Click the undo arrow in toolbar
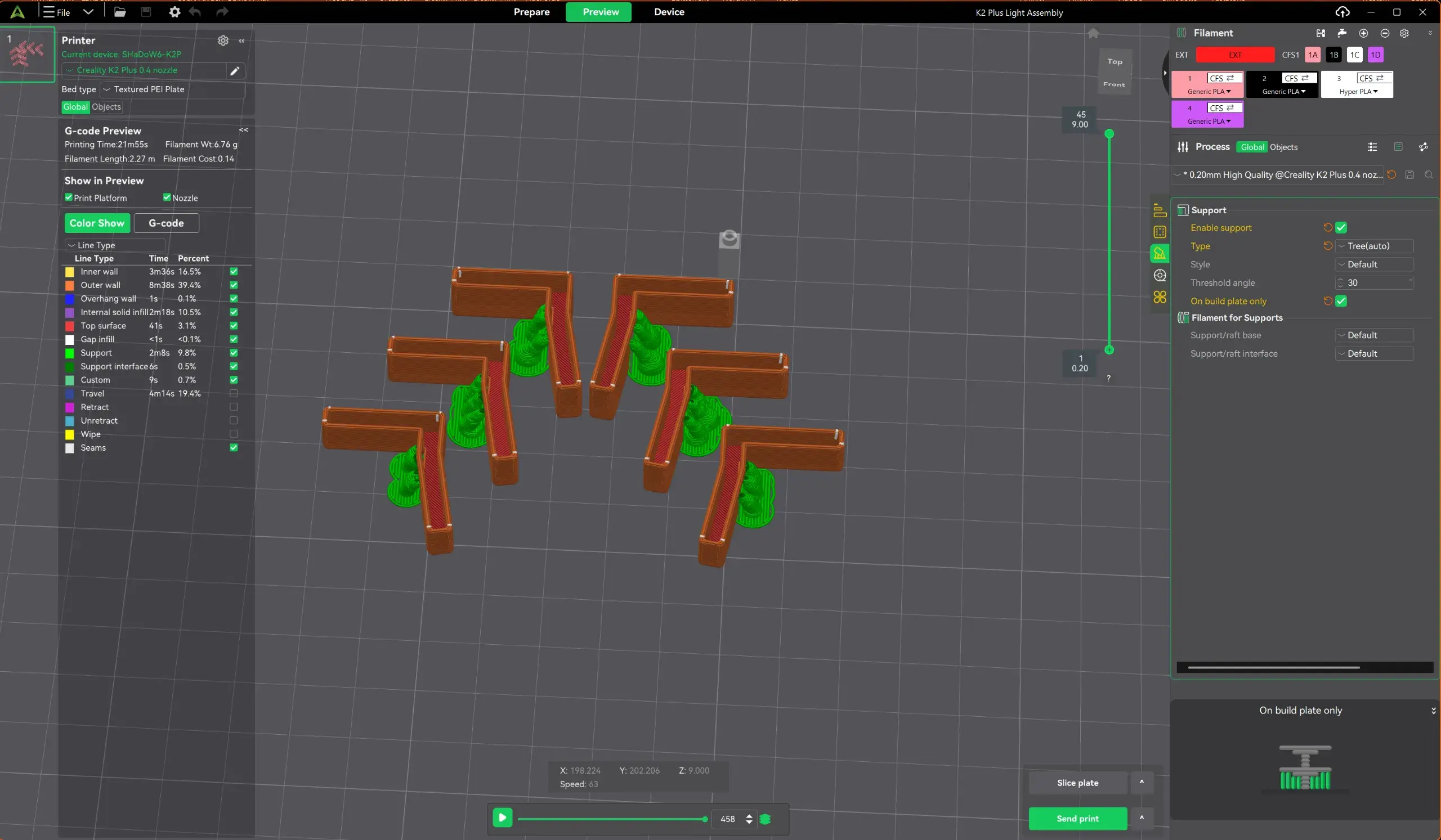Viewport: 1441px width, 840px height. pos(195,12)
